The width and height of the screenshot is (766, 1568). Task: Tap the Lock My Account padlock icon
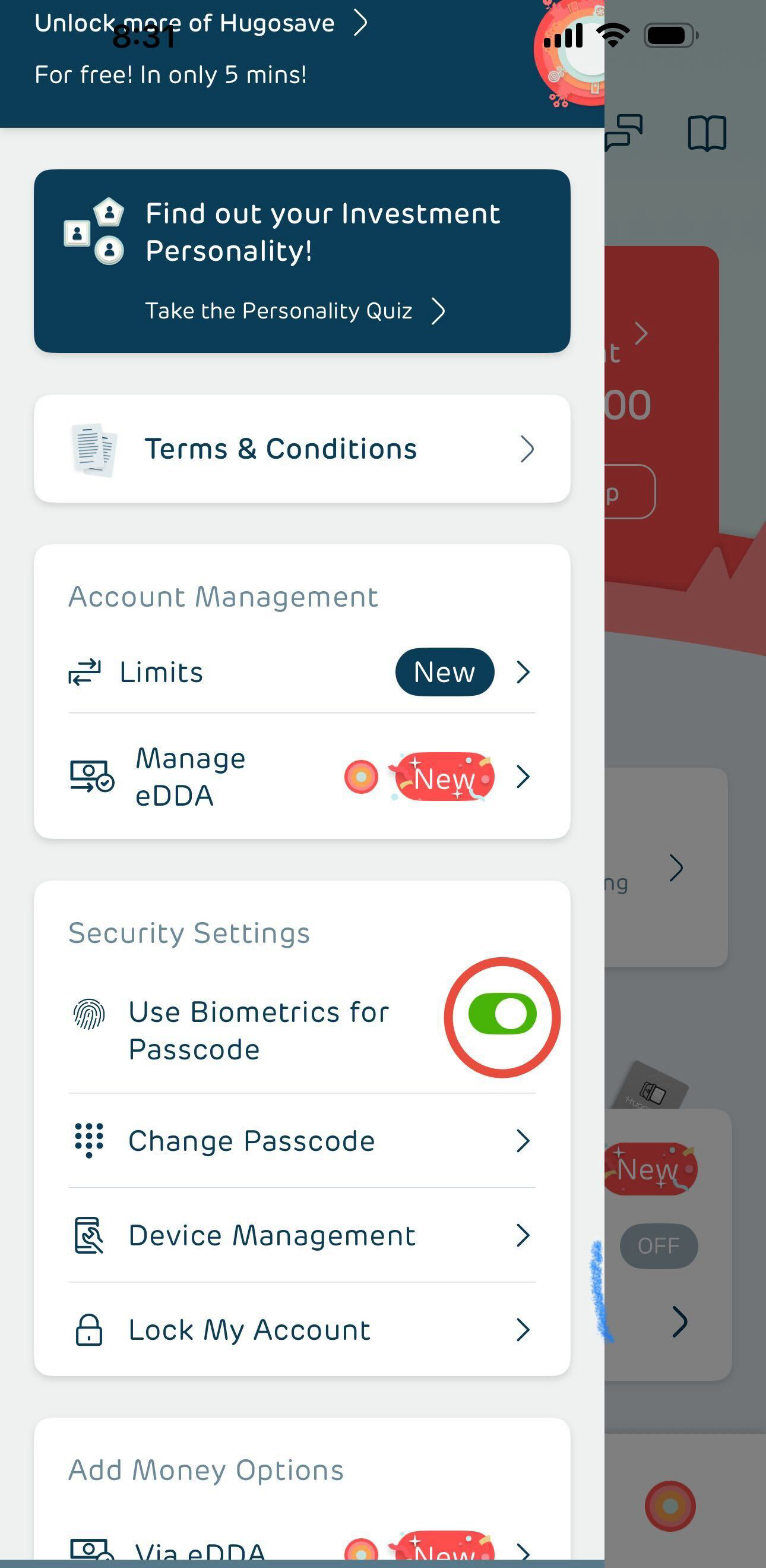click(89, 1329)
